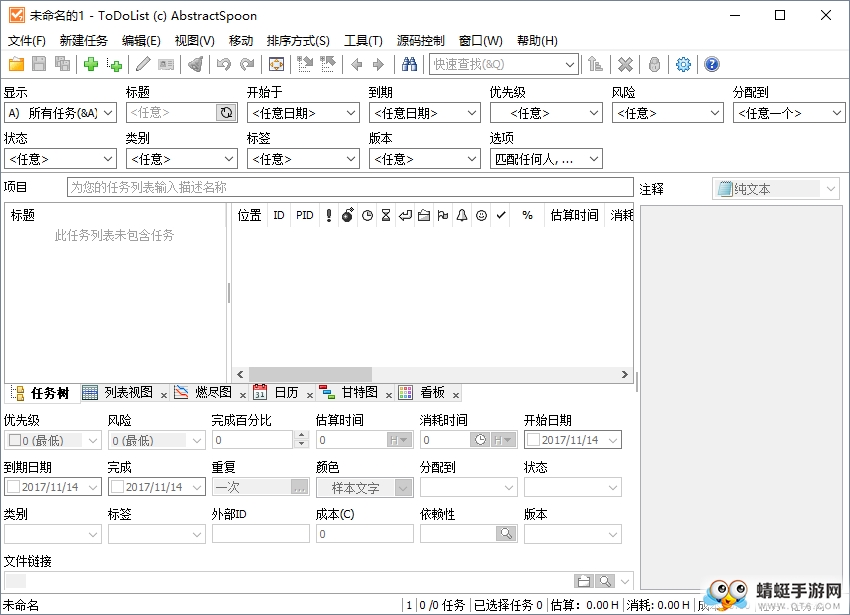This screenshot has height=615, width=850.
Task: Open the 到期 任意日期 dropdown
Action: (x=424, y=113)
